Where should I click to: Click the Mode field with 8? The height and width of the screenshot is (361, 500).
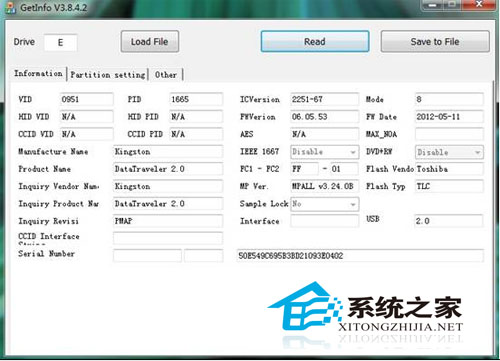pyautogui.click(x=449, y=99)
